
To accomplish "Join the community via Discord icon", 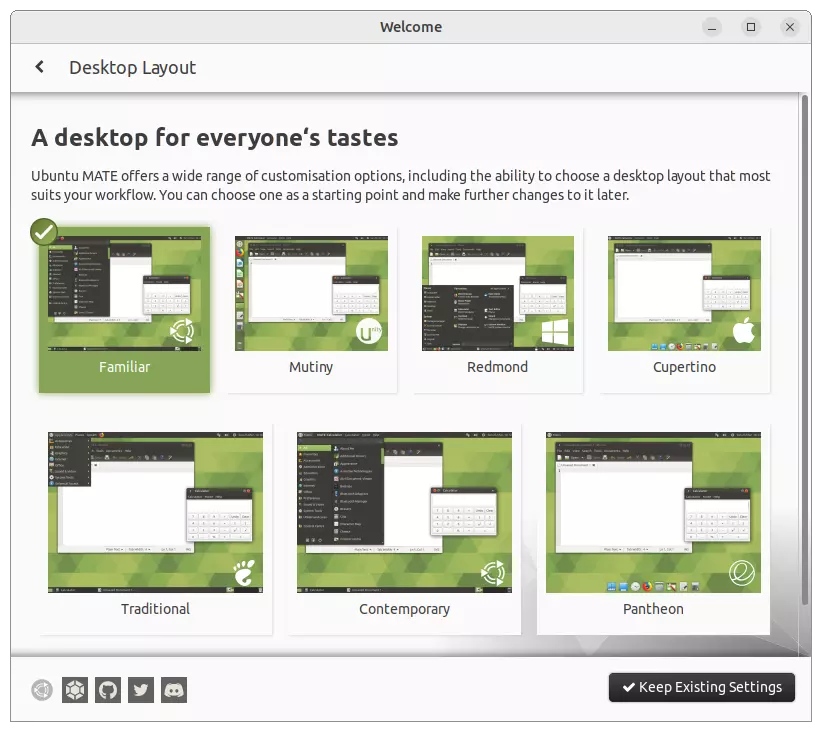I will click(x=173, y=690).
